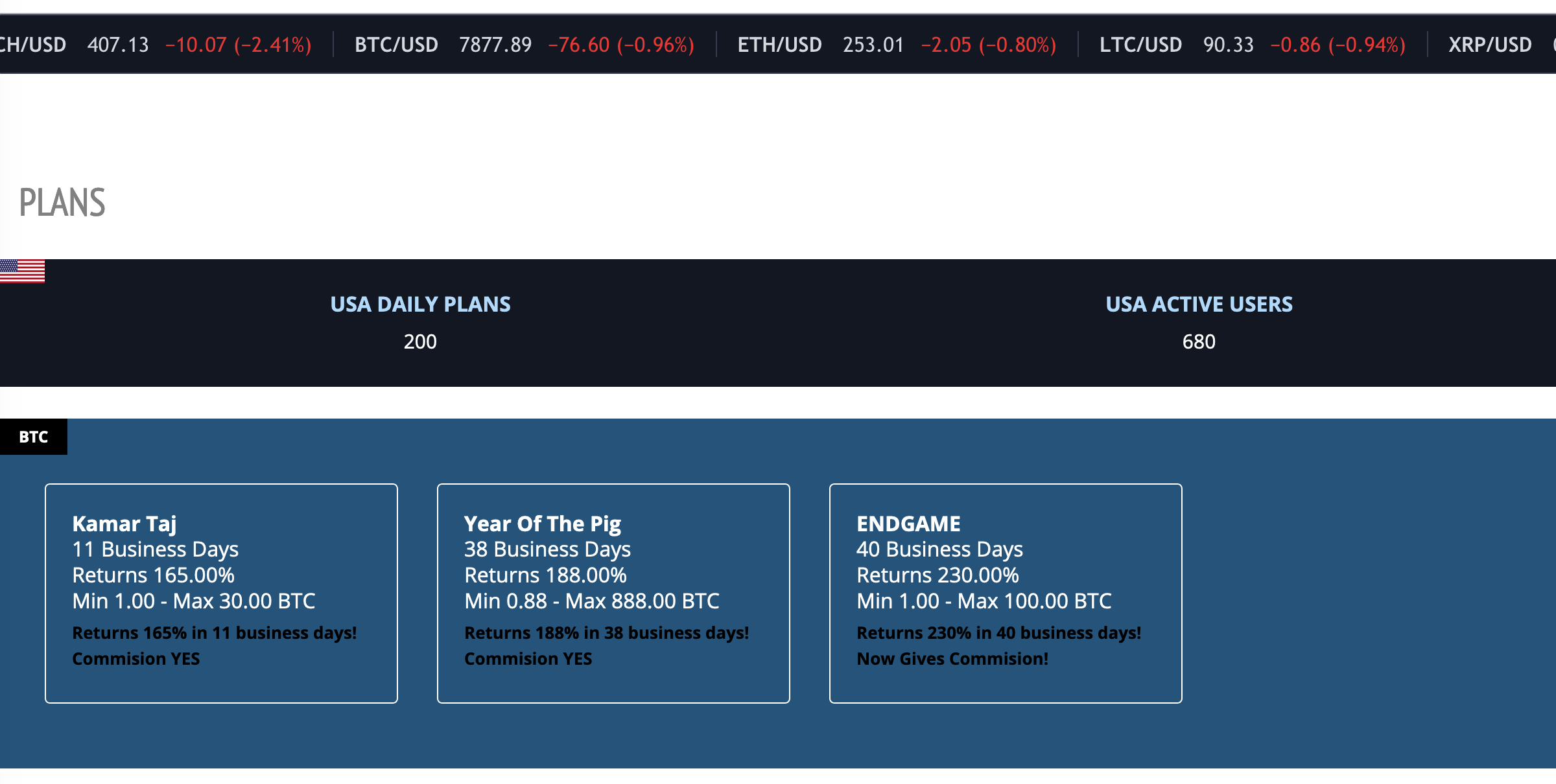Click the XRP/USD ticker pair

(1490, 45)
